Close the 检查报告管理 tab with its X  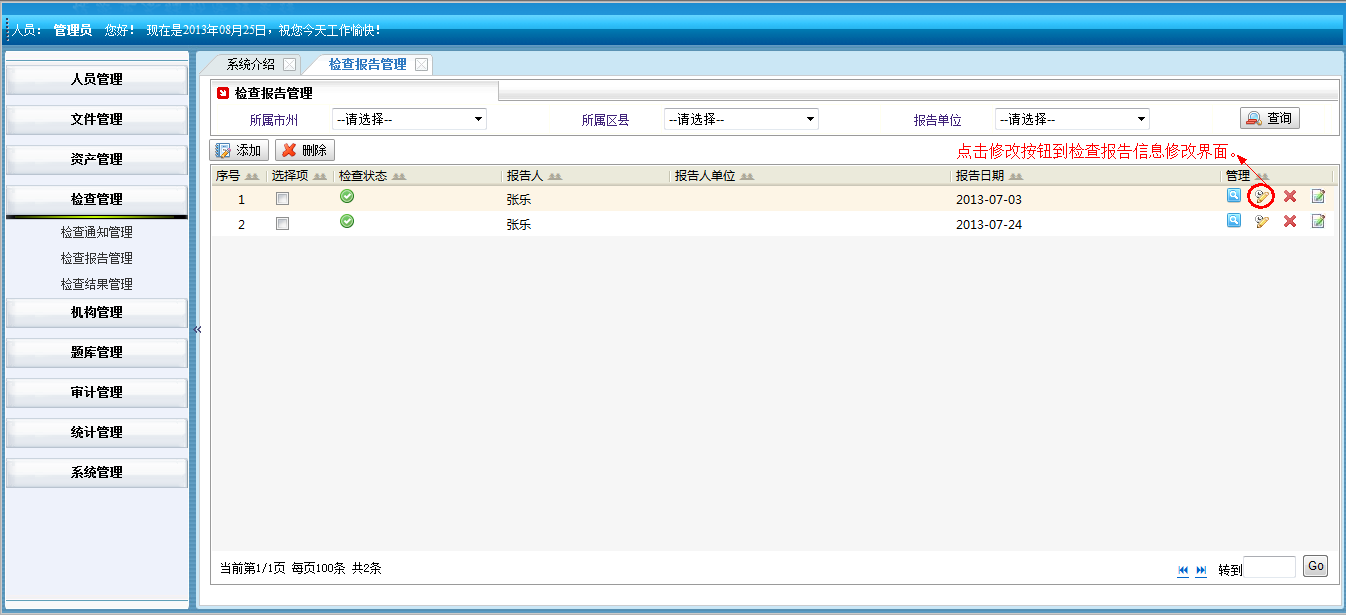(421, 65)
